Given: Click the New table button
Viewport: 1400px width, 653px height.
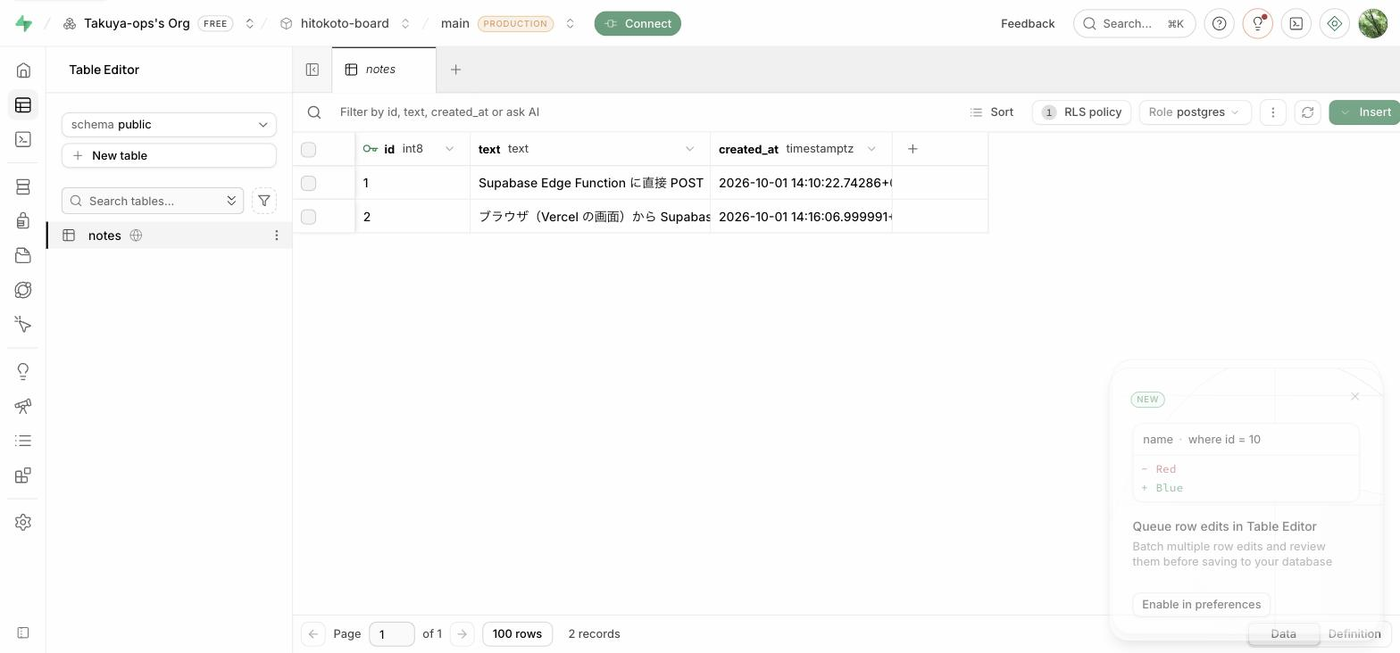Looking at the screenshot, I should [169, 156].
